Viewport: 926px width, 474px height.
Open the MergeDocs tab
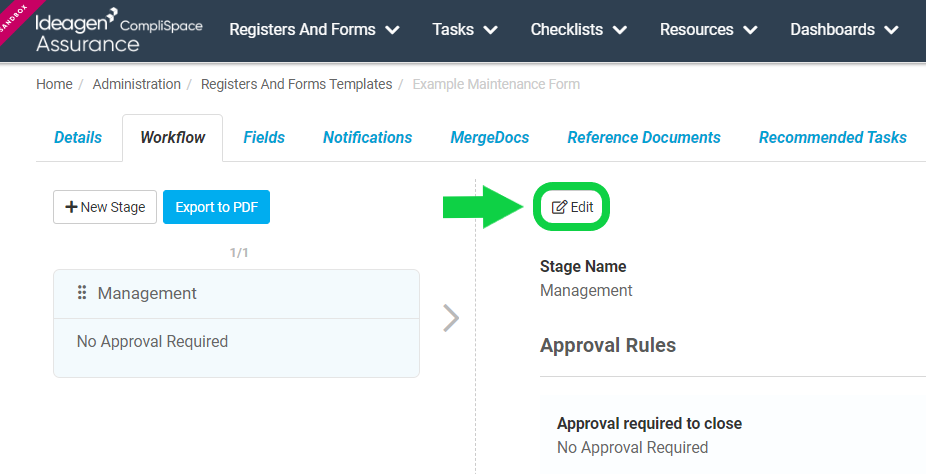coord(490,138)
